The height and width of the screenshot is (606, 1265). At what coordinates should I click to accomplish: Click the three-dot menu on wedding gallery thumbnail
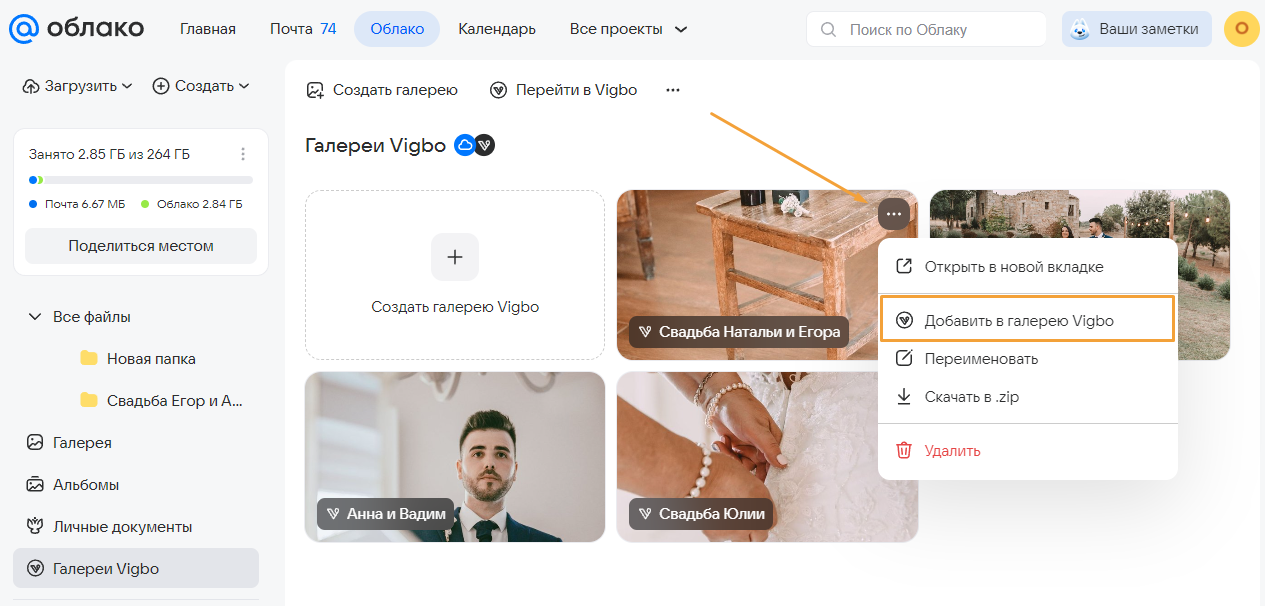894,213
